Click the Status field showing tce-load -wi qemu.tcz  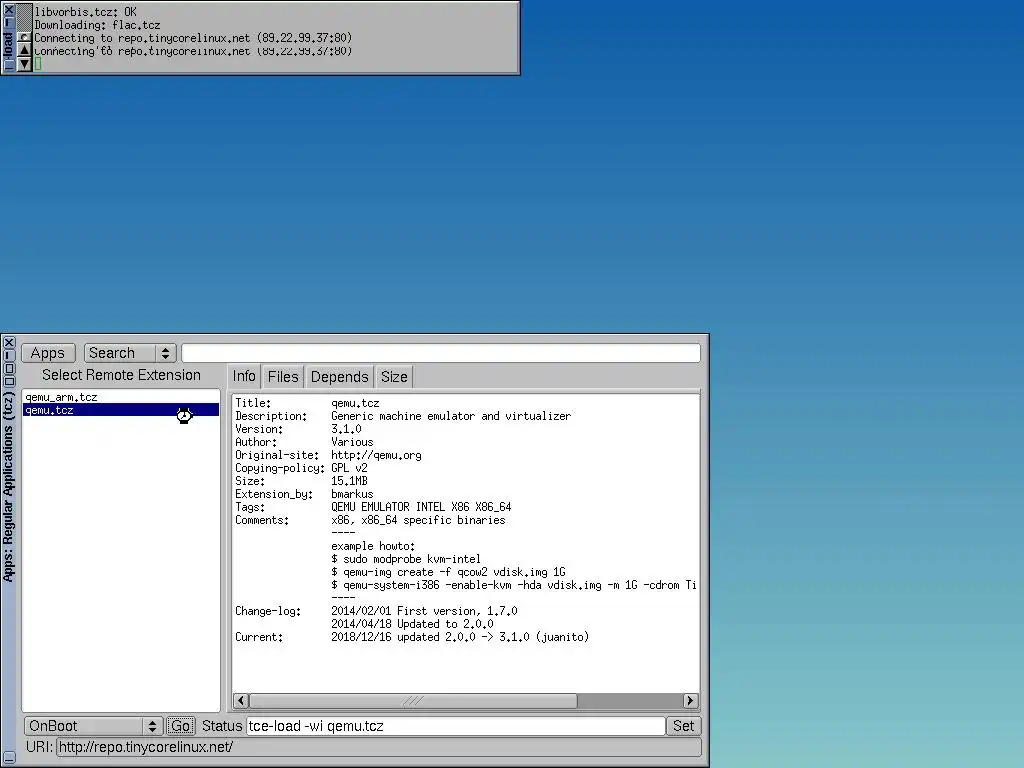coord(455,726)
